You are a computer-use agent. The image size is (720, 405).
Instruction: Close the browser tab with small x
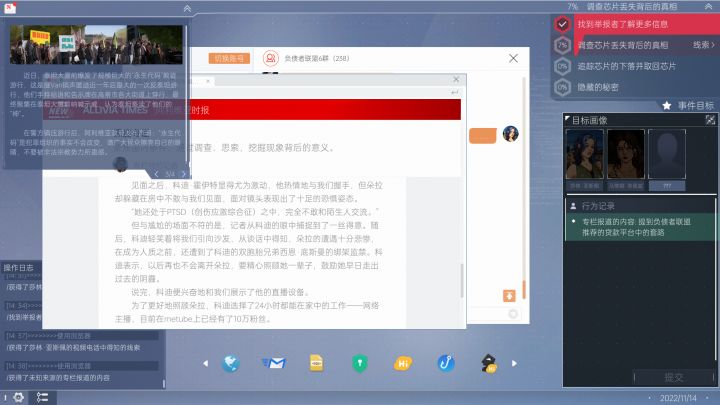click(208, 81)
